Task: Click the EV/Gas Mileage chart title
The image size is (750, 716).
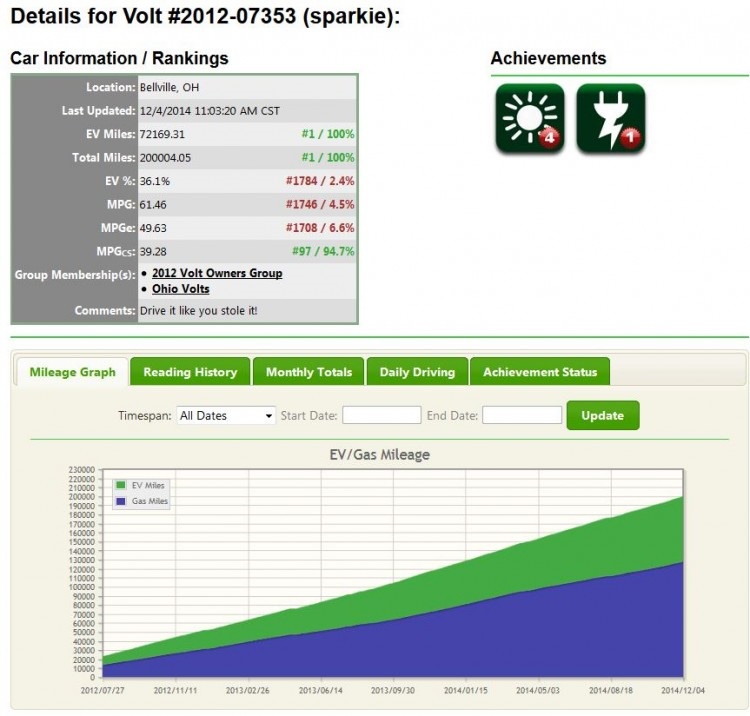Action: pos(380,454)
